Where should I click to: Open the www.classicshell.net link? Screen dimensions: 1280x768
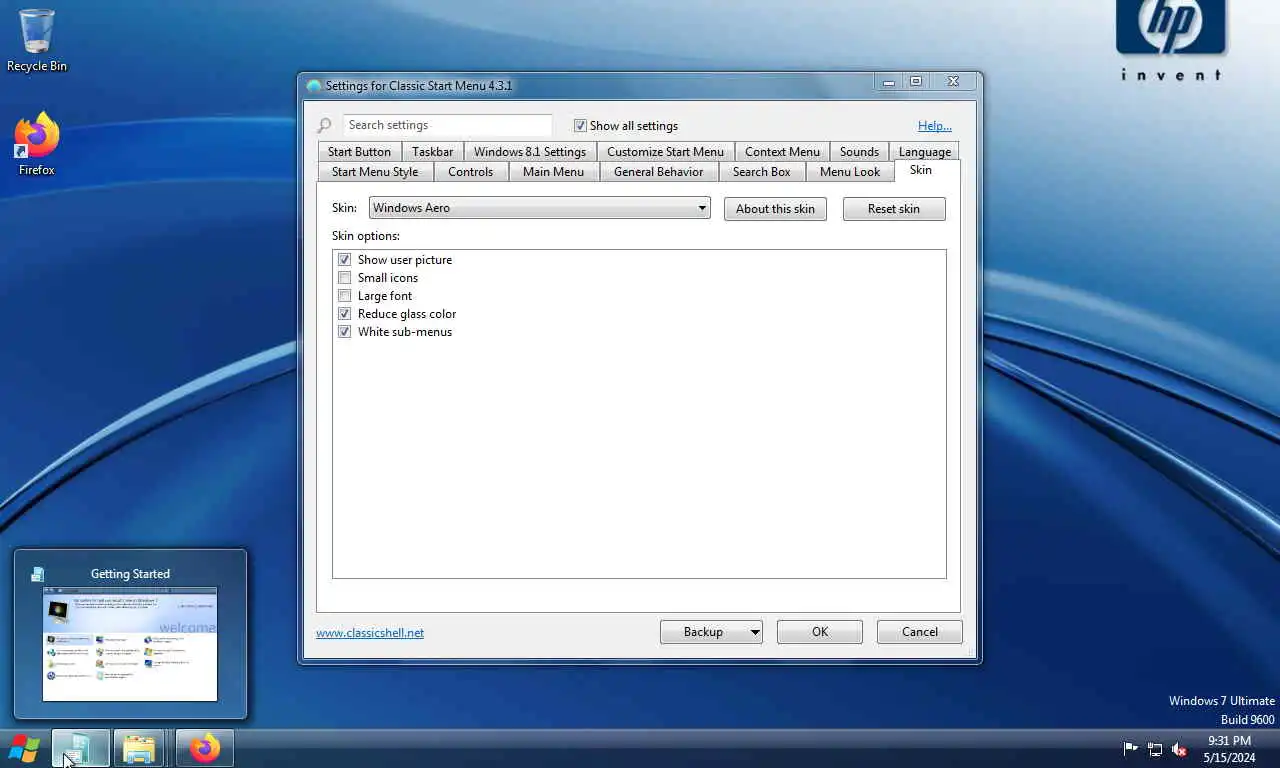pos(370,633)
